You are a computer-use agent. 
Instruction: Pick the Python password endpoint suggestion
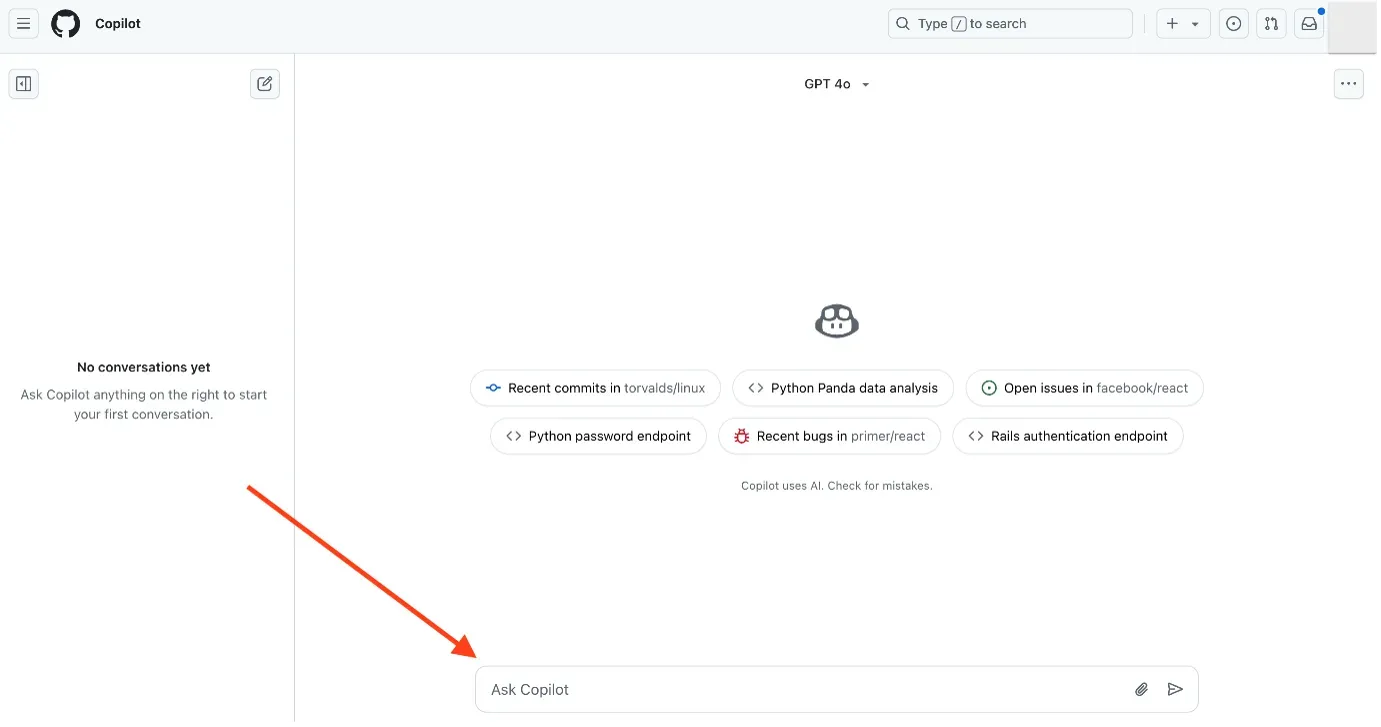598,436
